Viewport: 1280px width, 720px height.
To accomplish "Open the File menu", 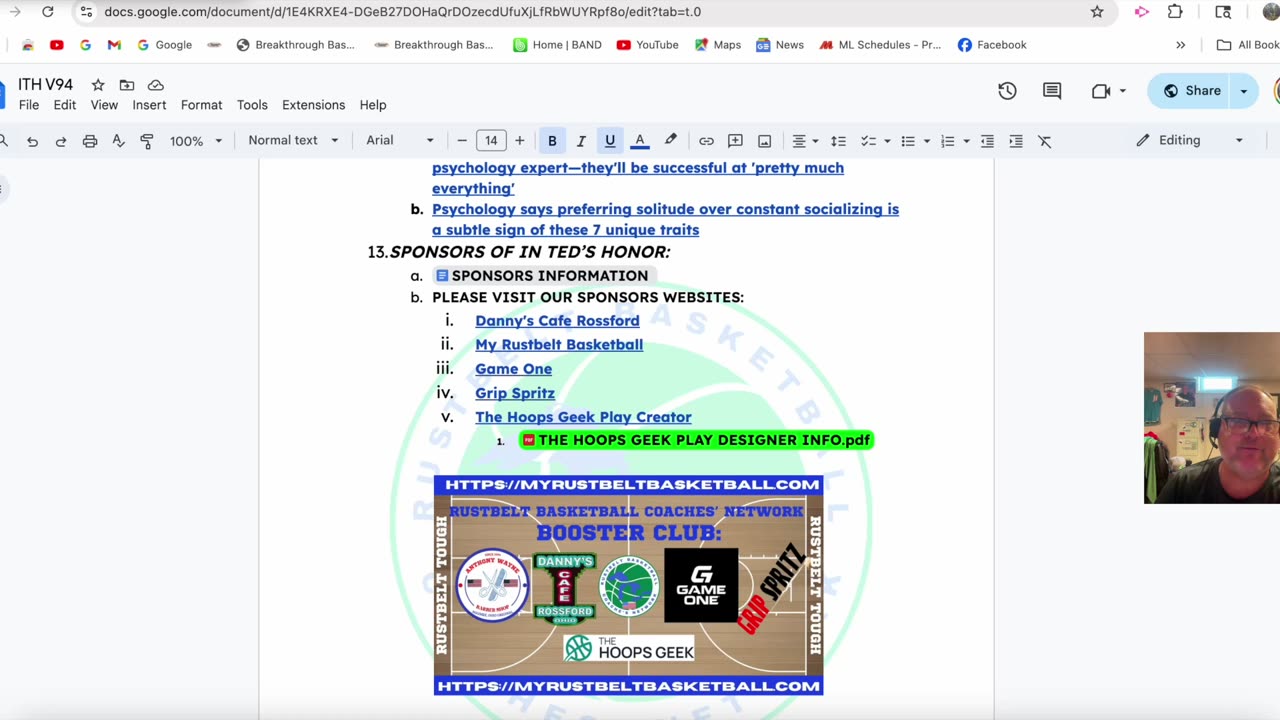I will [x=29, y=105].
